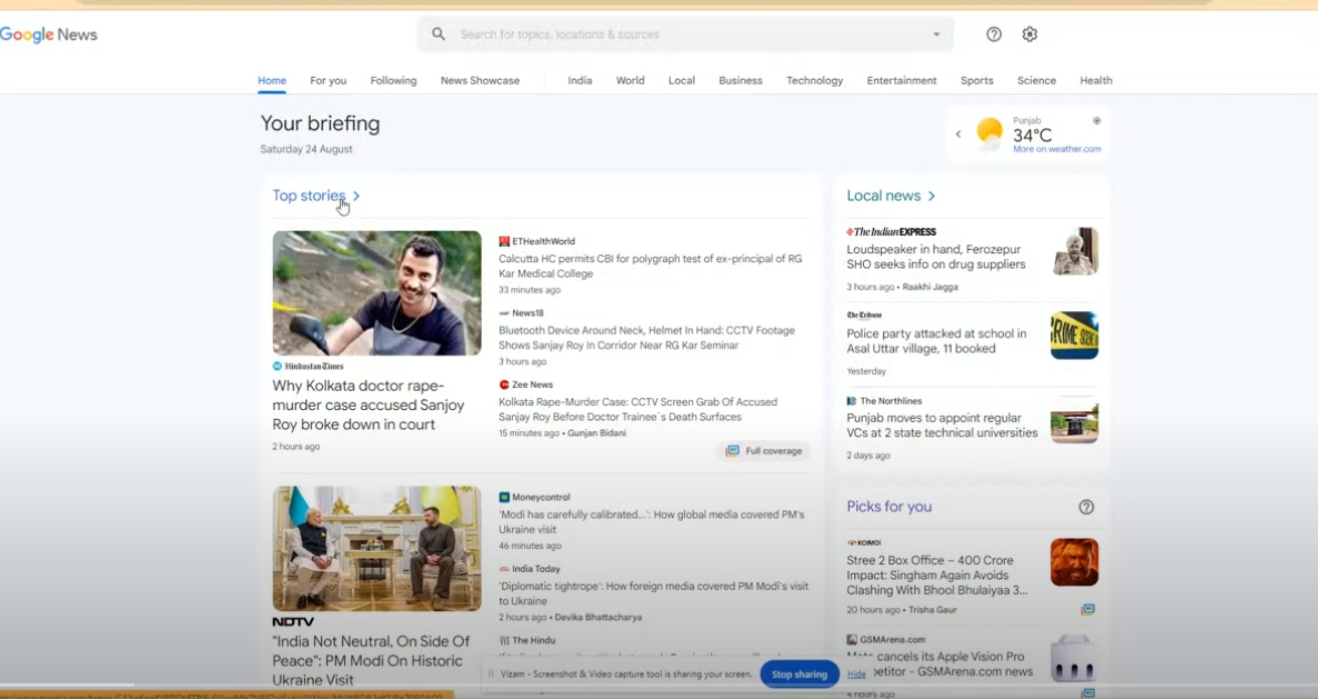Click the ETHealthWorld source icon
This screenshot has width=1318, height=699.
[504, 241]
